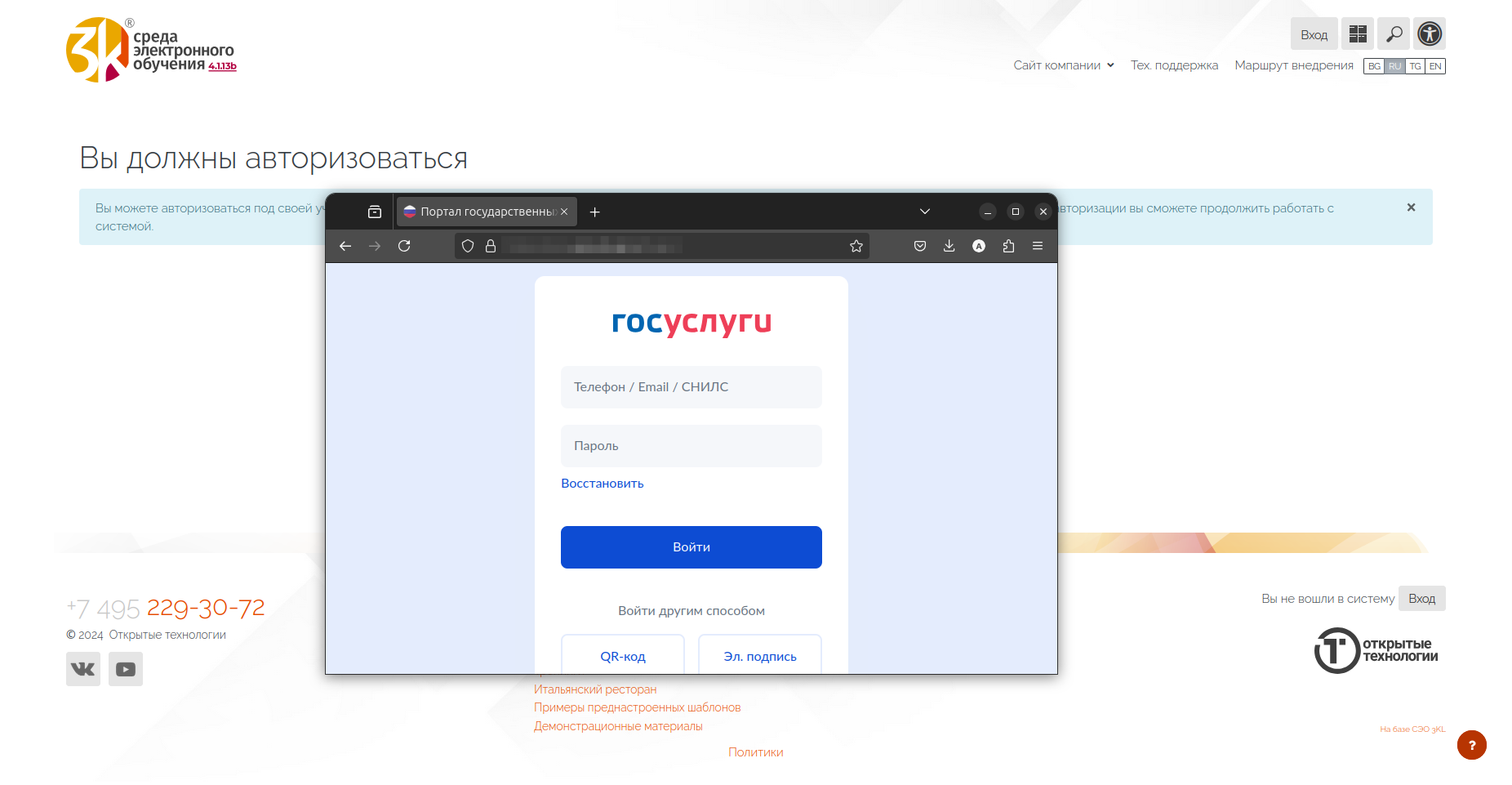The width and height of the screenshot is (1512, 785).
Task: Maximize the browser popup window
Action: [x=1016, y=212]
